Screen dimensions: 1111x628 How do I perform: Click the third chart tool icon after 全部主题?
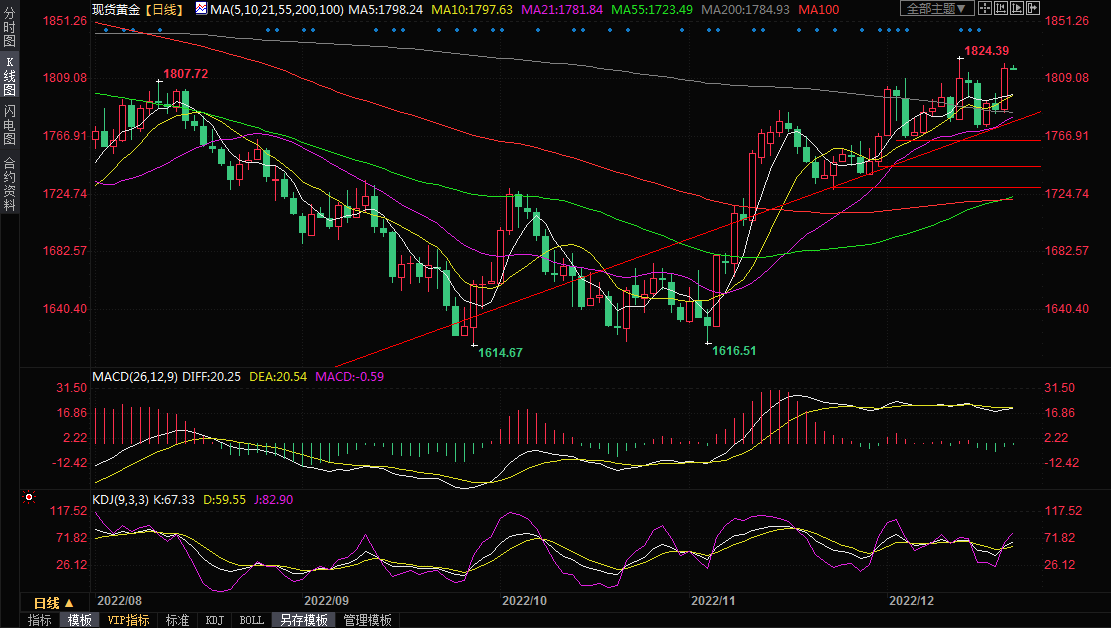1017,9
